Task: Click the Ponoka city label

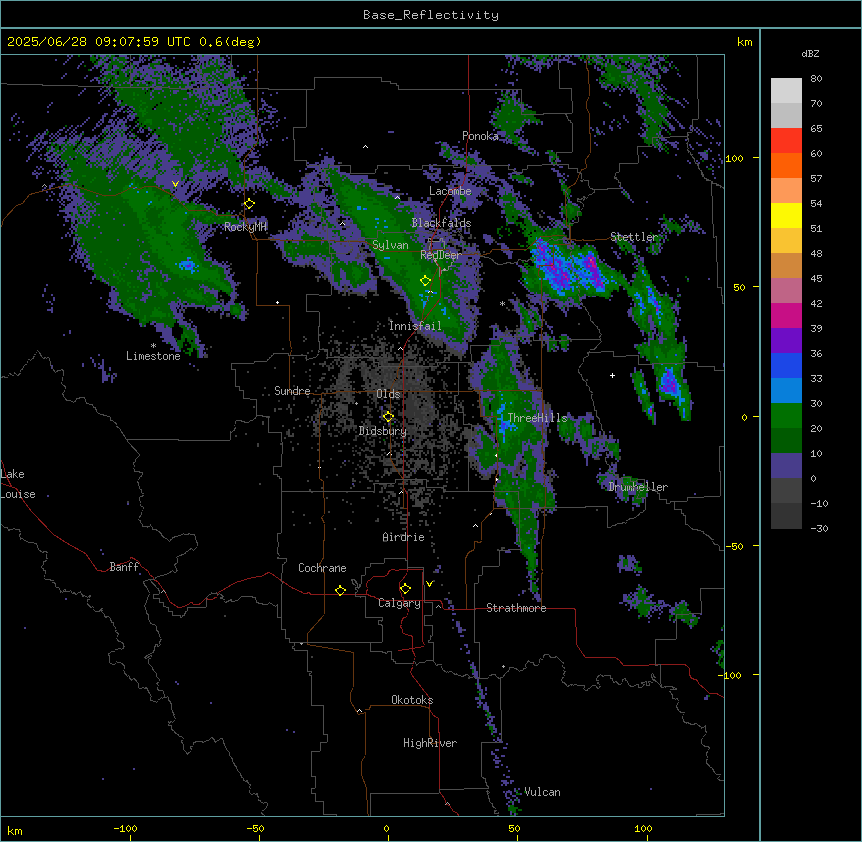Action: 480,136
